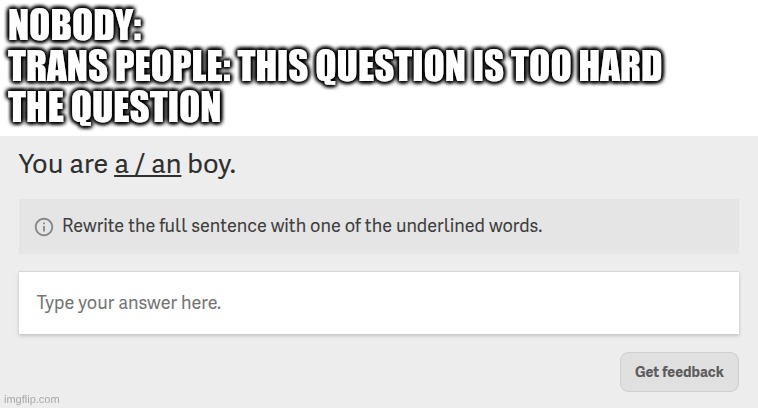Click the word 'boy.' in the sentence

pyautogui.click(x=212, y=166)
